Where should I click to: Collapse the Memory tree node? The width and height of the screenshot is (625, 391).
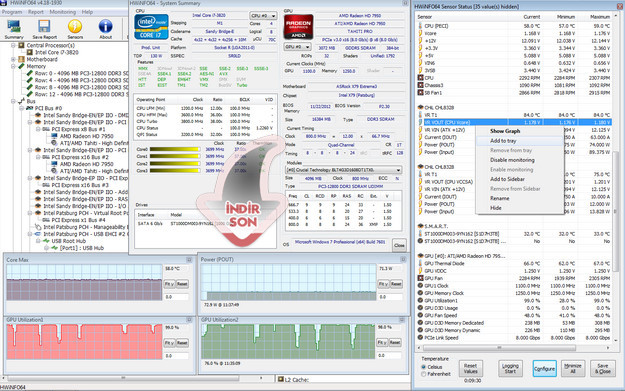[13, 66]
